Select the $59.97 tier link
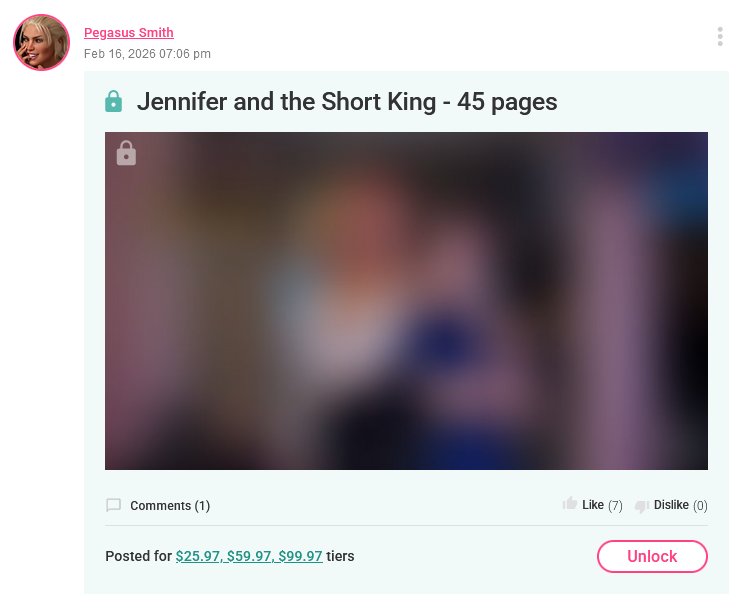 tap(250, 557)
